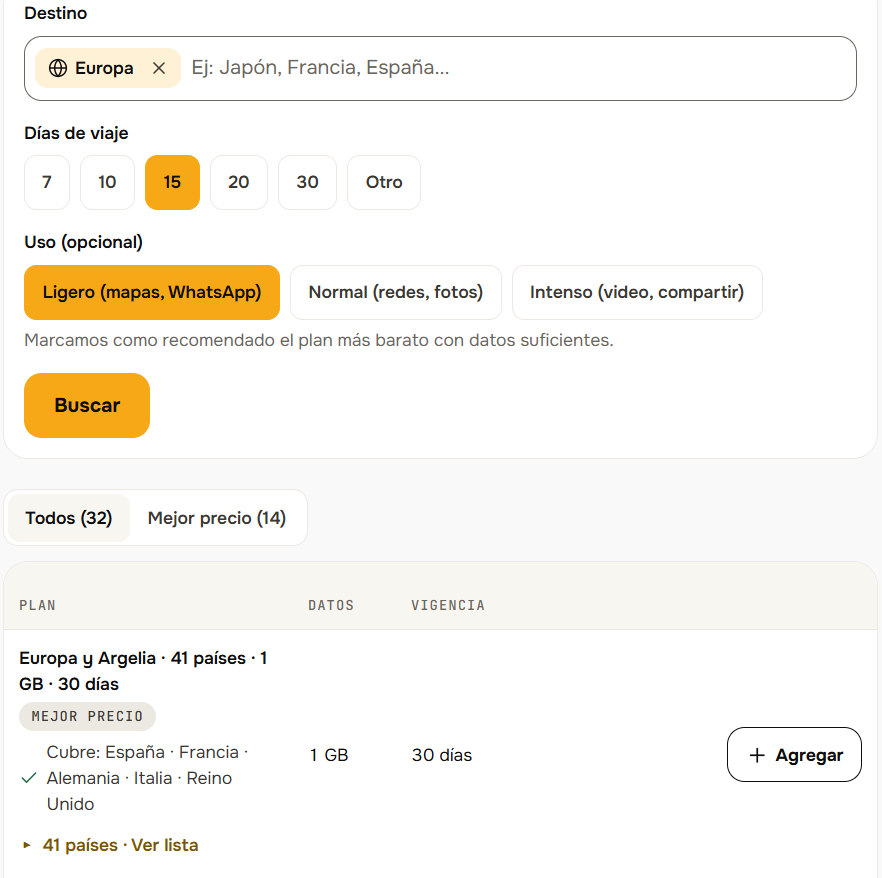Click the Europa y Argelia plan title
Screen dimensions: 882x878
pyautogui.click(x=143, y=671)
